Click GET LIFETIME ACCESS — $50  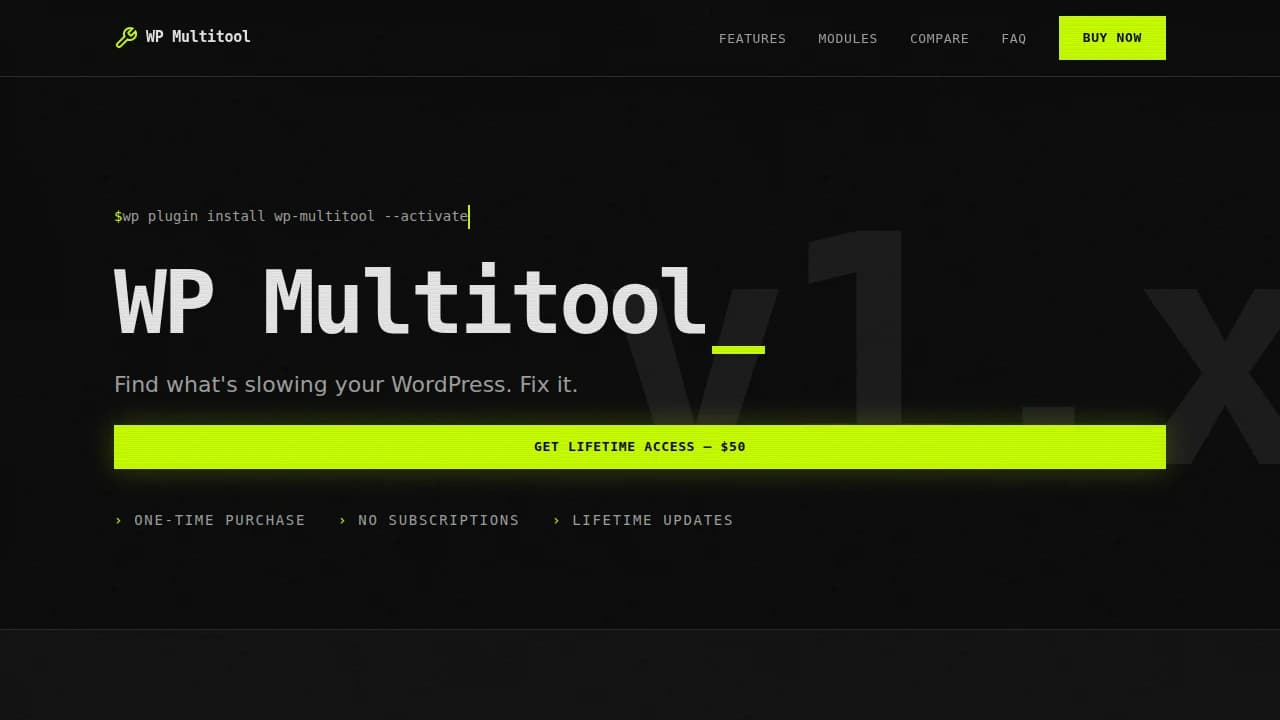click(640, 446)
